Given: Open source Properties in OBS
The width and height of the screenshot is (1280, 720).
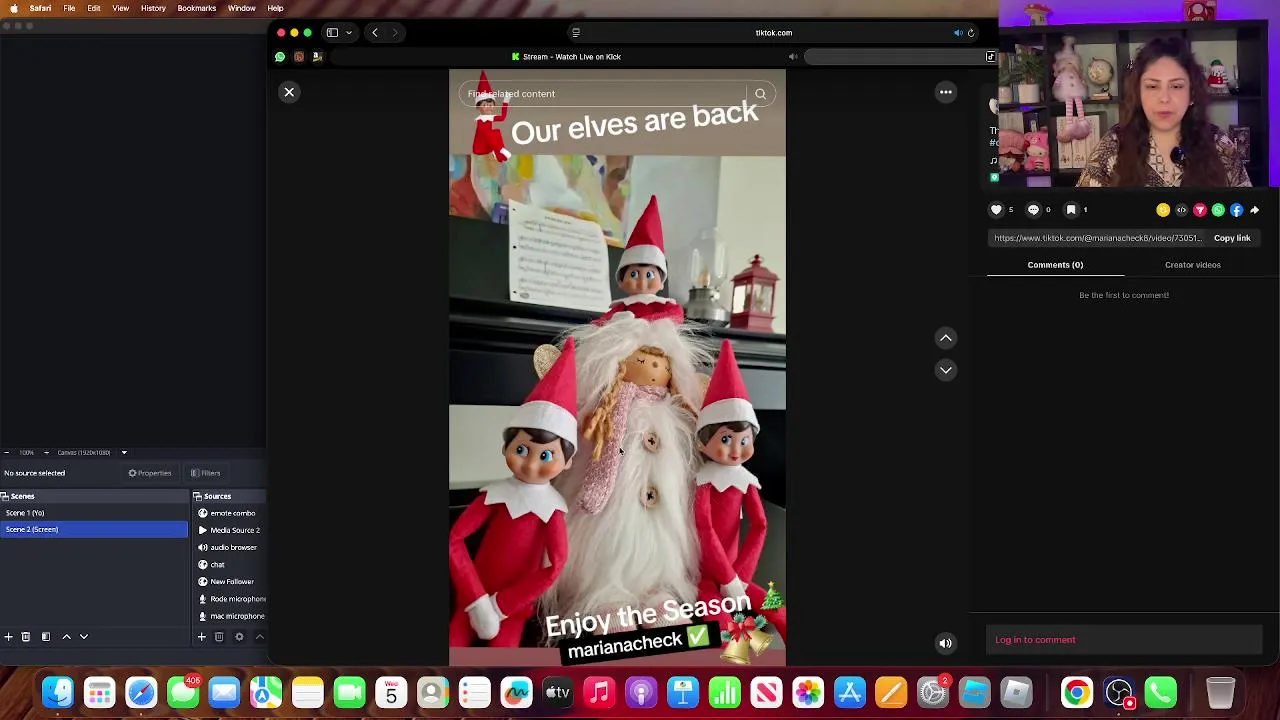Looking at the screenshot, I should click(150, 473).
